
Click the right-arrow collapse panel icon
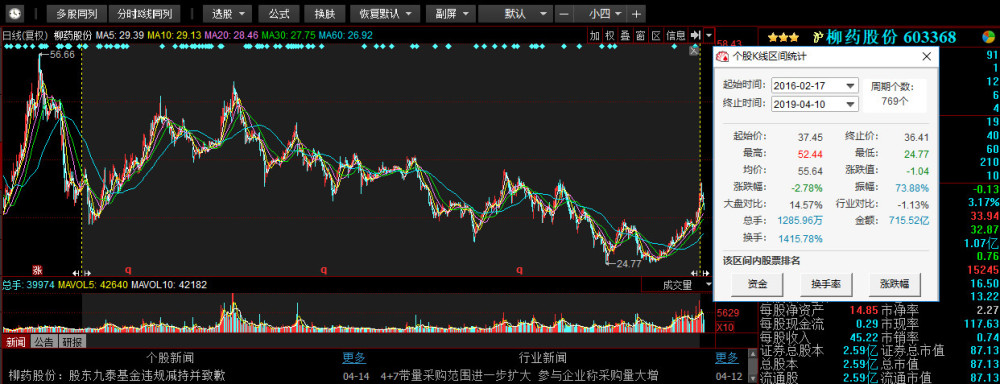pyautogui.click(x=695, y=36)
